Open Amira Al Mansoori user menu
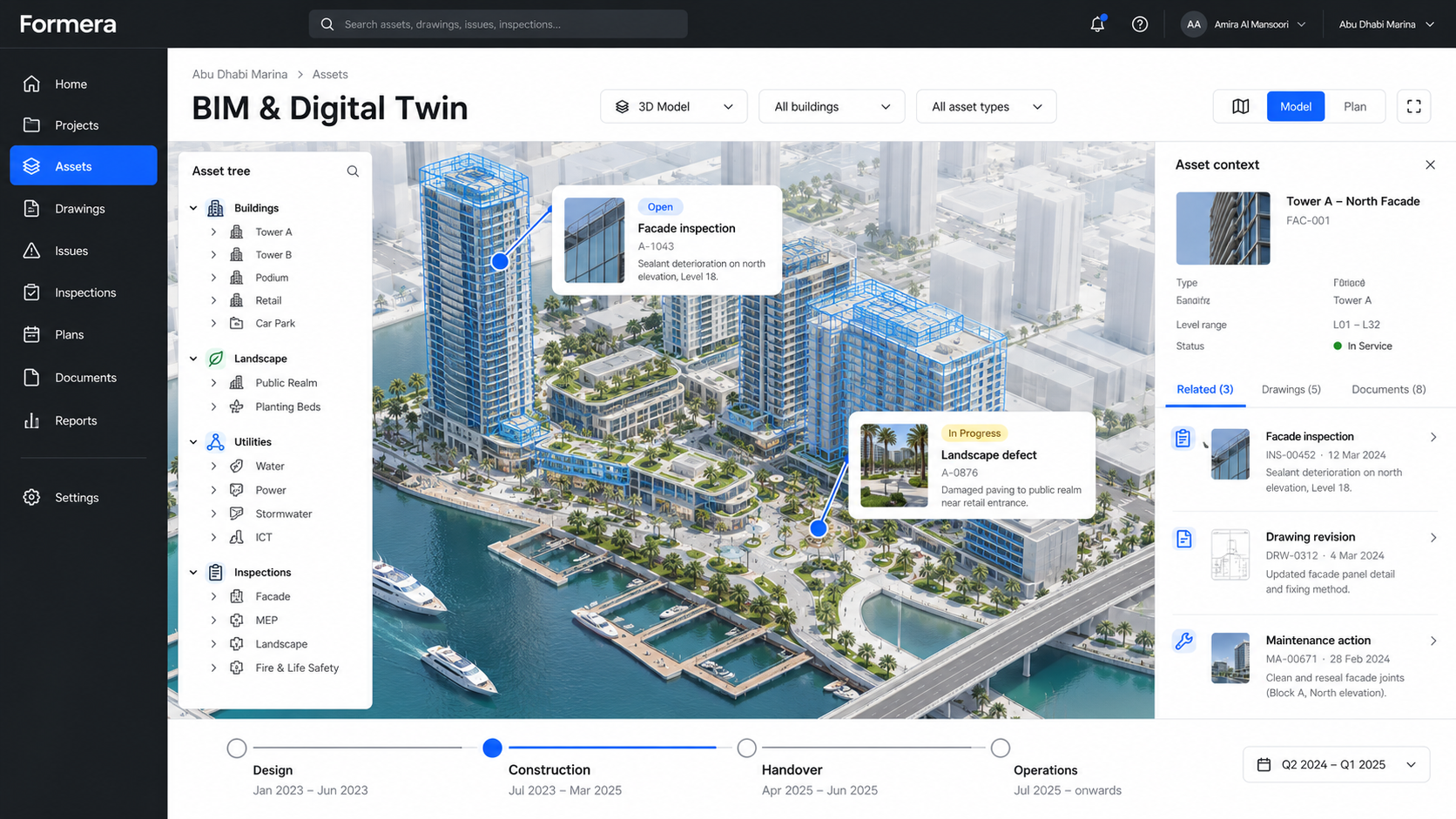This screenshot has width=1456, height=819. tap(1244, 24)
